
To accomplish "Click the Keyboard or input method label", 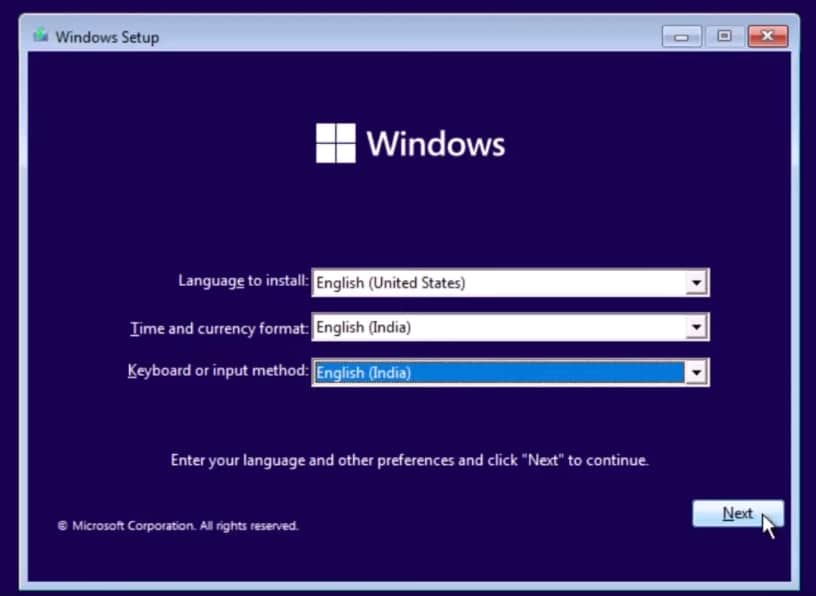I will click(x=217, y=370).
